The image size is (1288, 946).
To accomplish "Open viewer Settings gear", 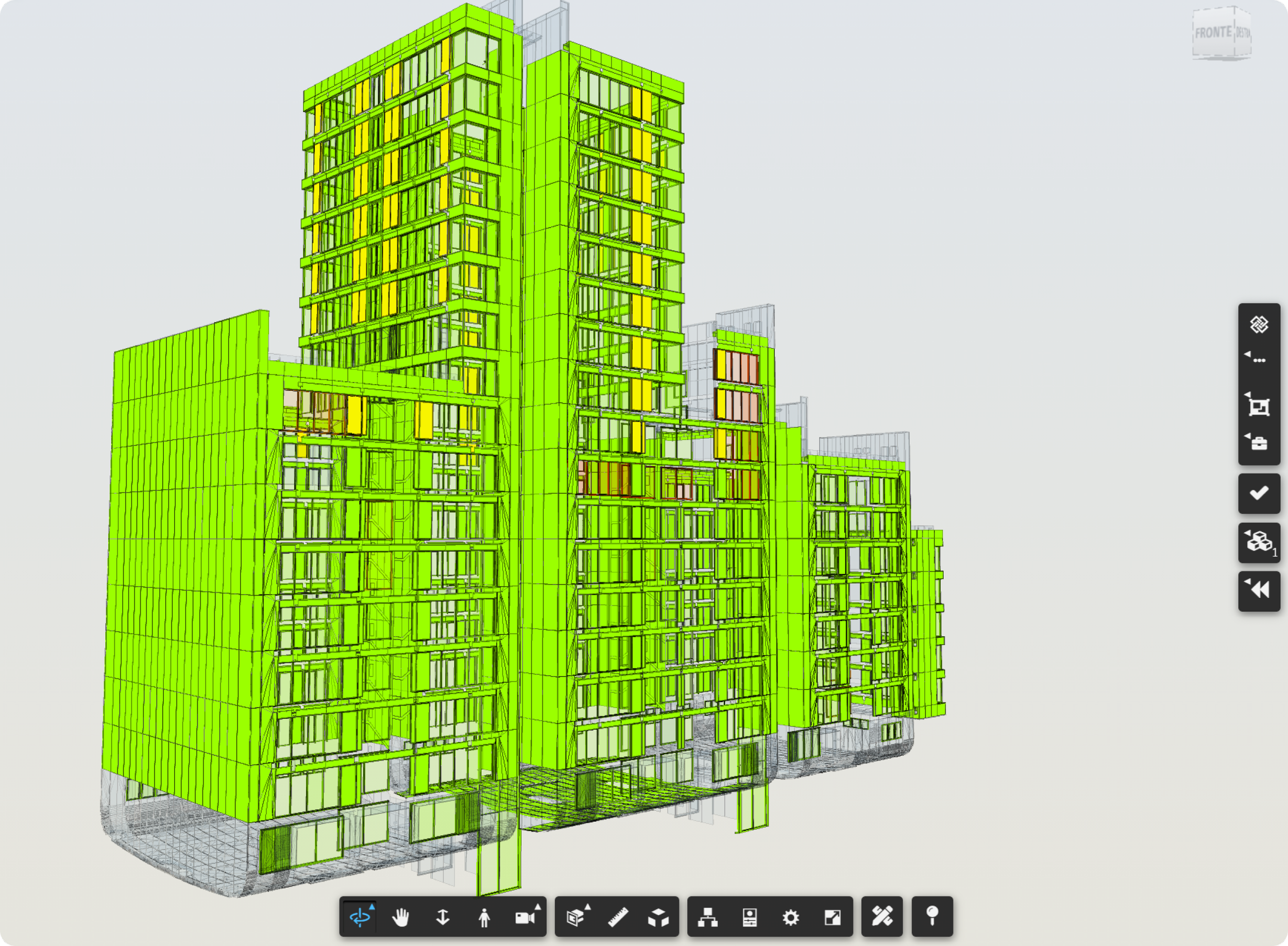I will 791,917.
